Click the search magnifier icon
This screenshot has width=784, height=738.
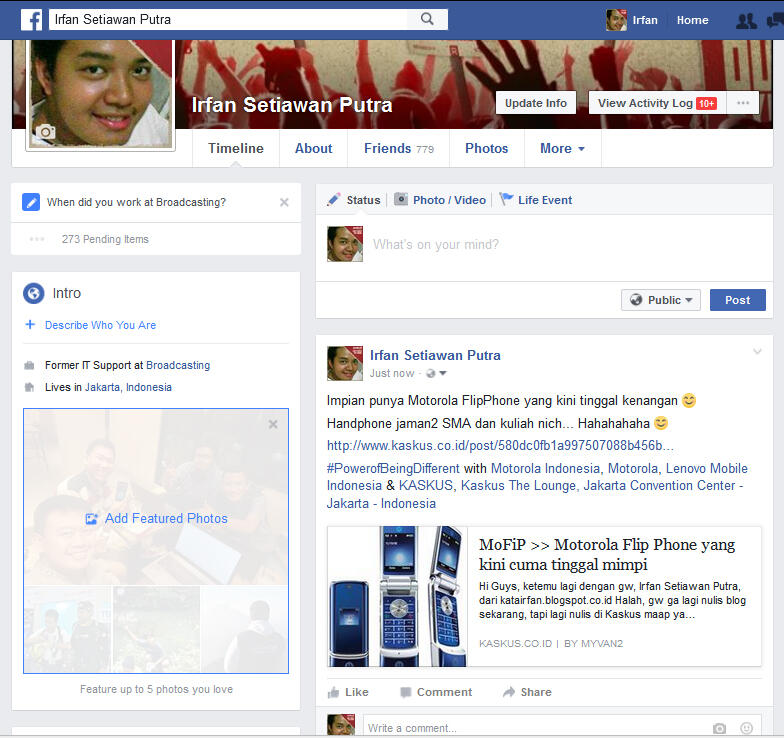[427, 19]
